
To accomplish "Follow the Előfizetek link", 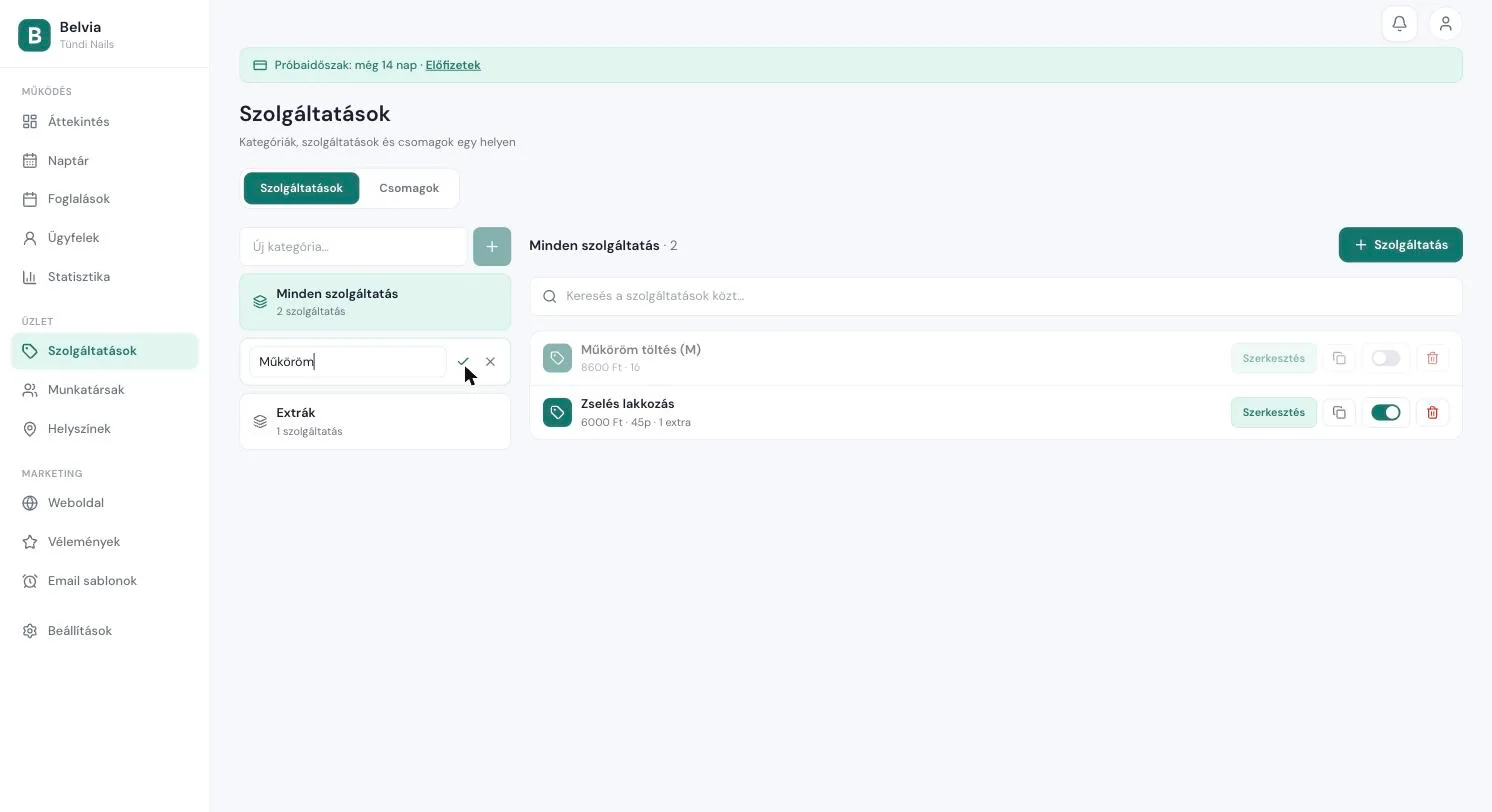I will [453, 65].
